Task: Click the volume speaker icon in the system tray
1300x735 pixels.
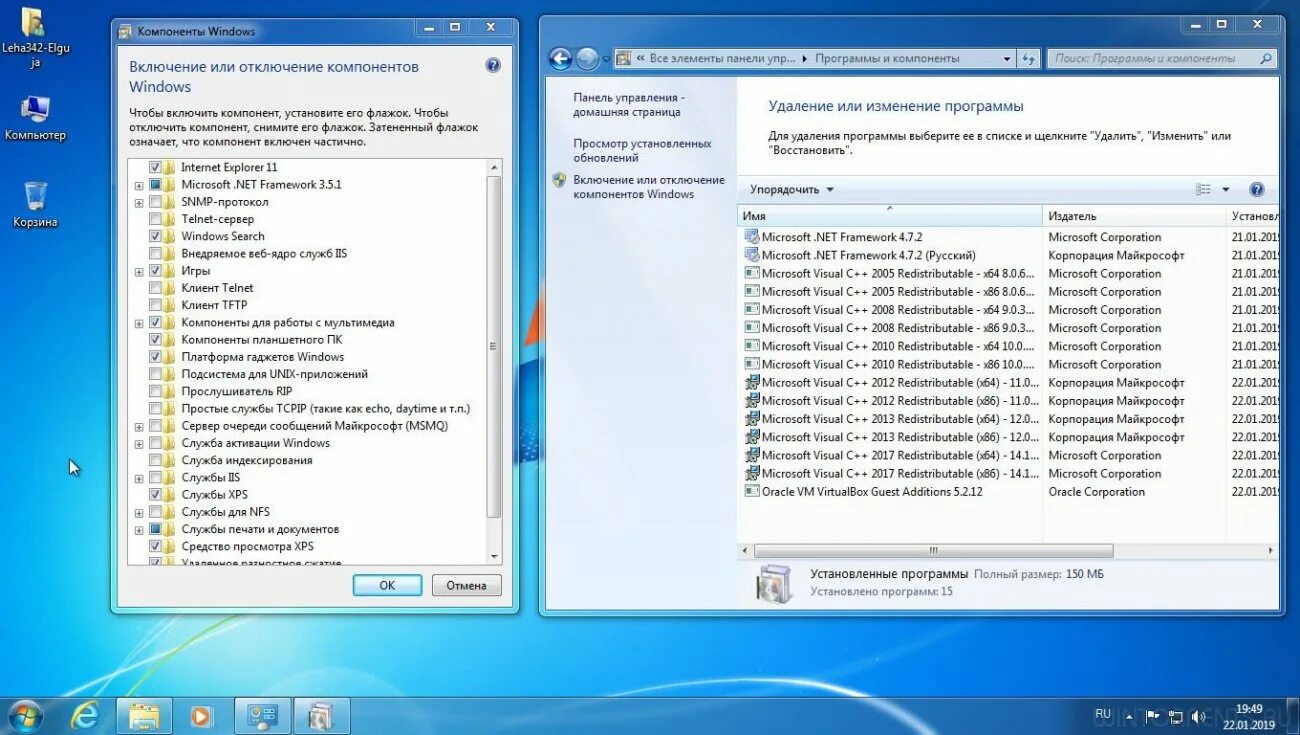Action: [x=1198, y=716]
